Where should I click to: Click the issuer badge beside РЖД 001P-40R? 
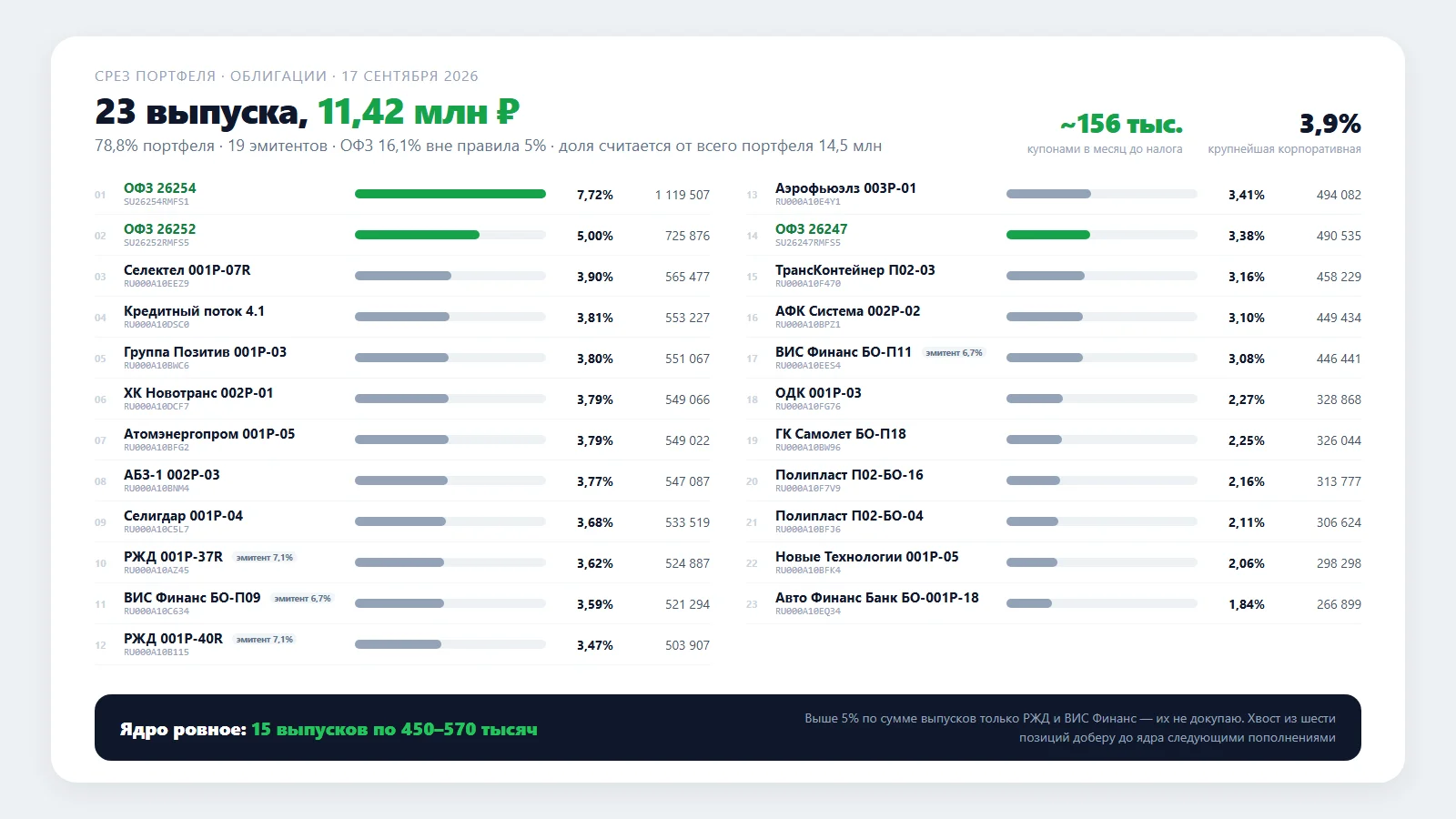(x=265, y=640)
